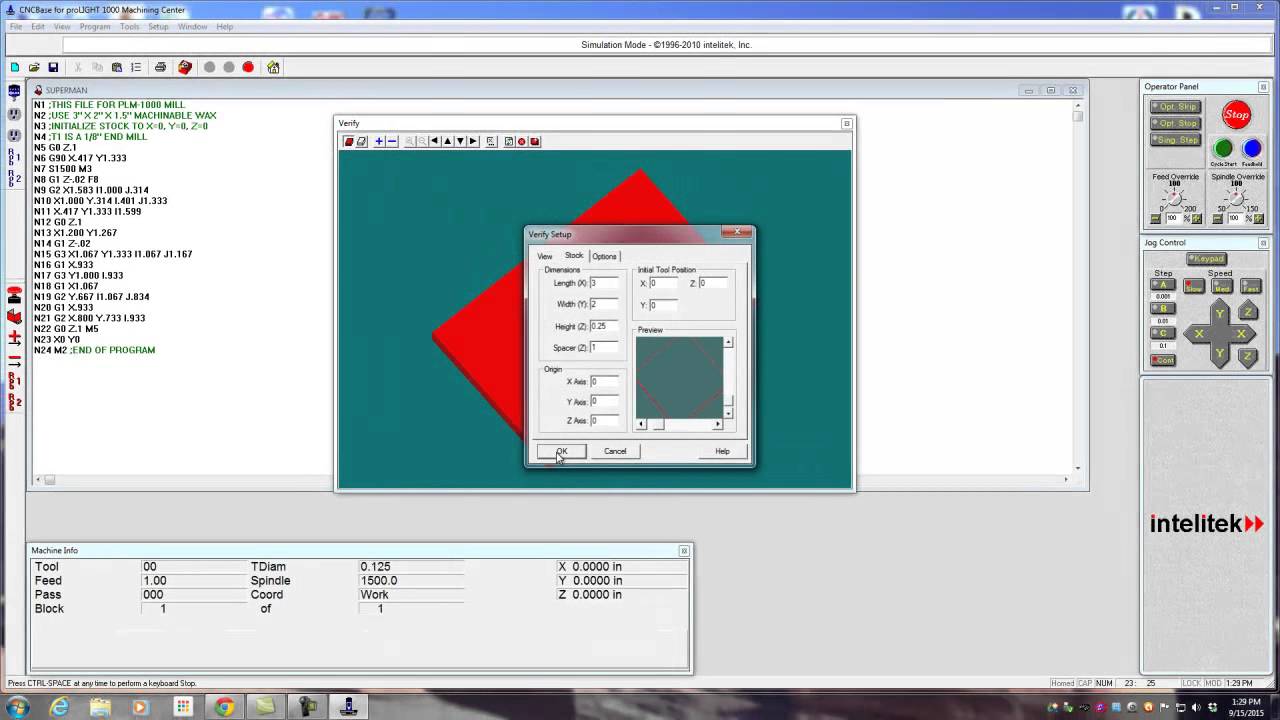Select Slow jog speed
The height and width of the screenshot is (720, 1280).
pyautogui.click(x=1194, y=287)
